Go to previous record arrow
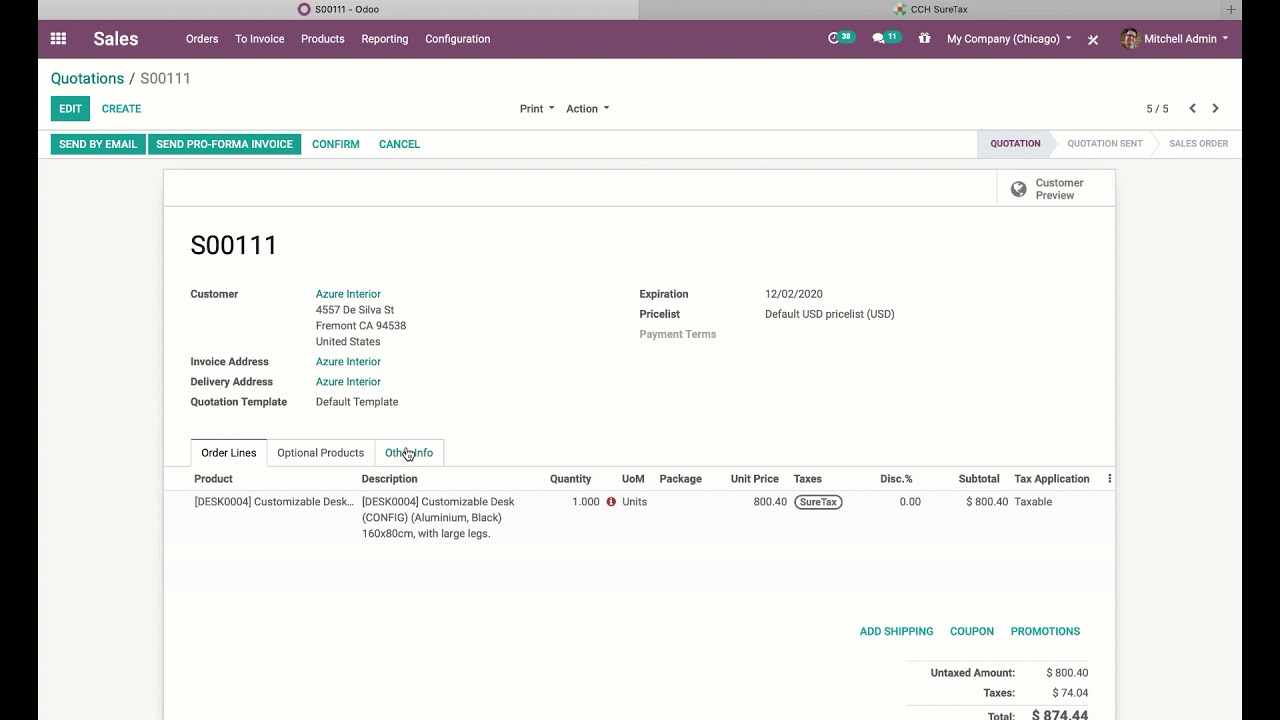Screen dimensions: 1280x720 pos(1192,108)
